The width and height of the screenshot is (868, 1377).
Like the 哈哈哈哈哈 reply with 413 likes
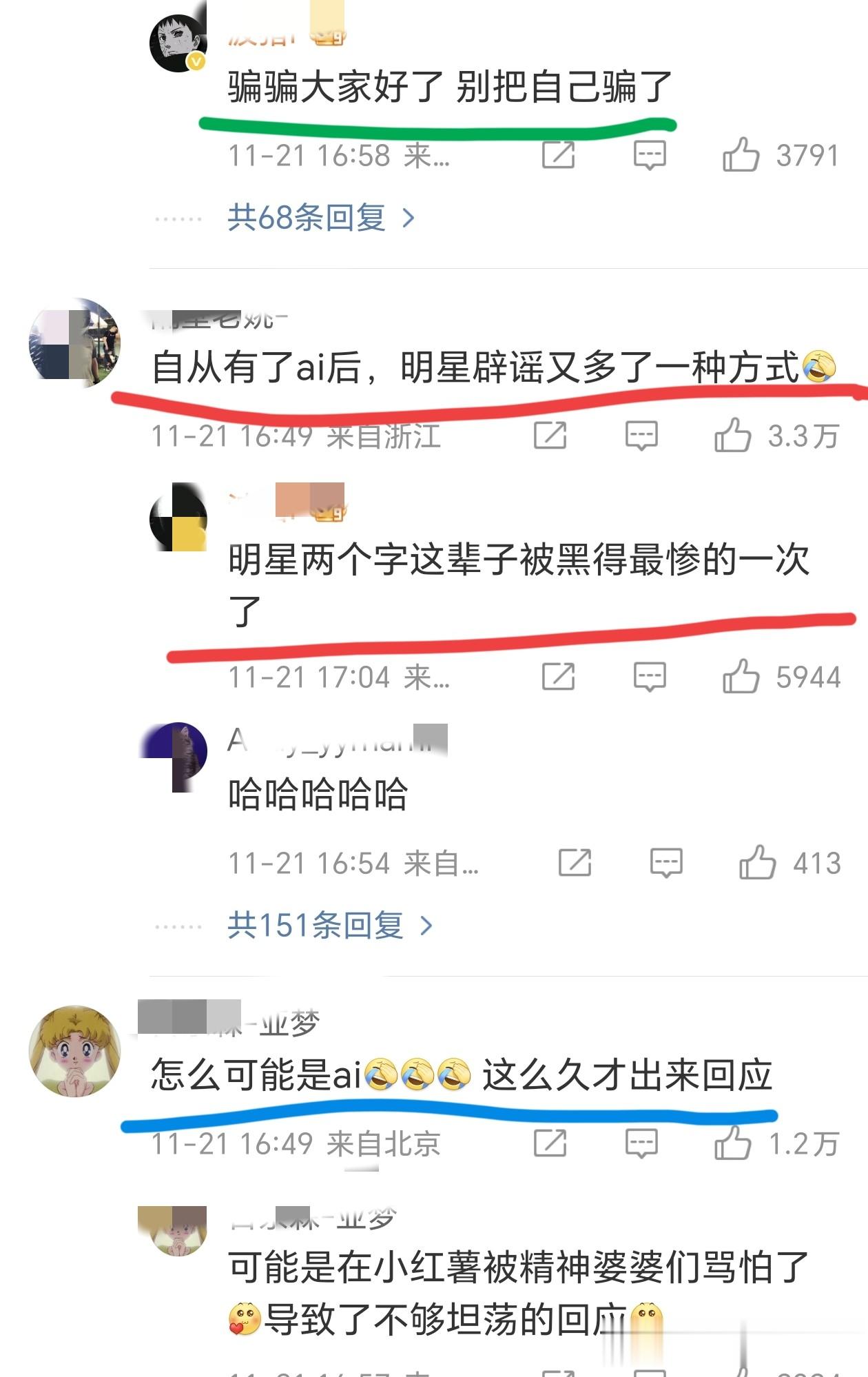pos(757,862)
